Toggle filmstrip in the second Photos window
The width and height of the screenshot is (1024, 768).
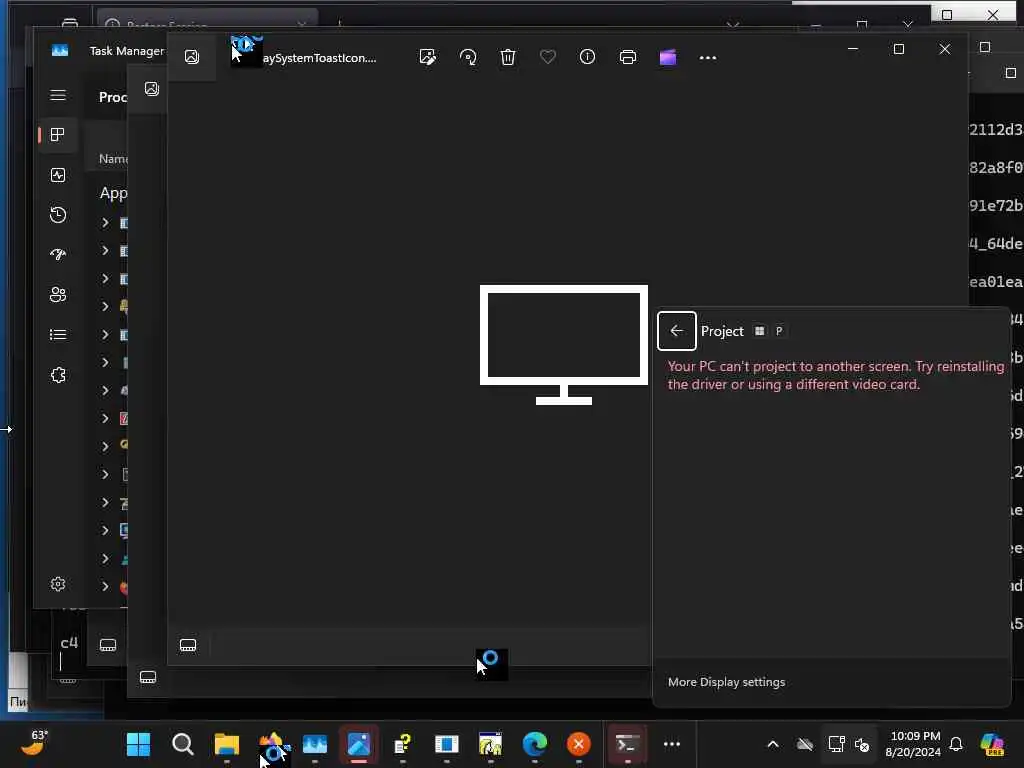point(148,677)
